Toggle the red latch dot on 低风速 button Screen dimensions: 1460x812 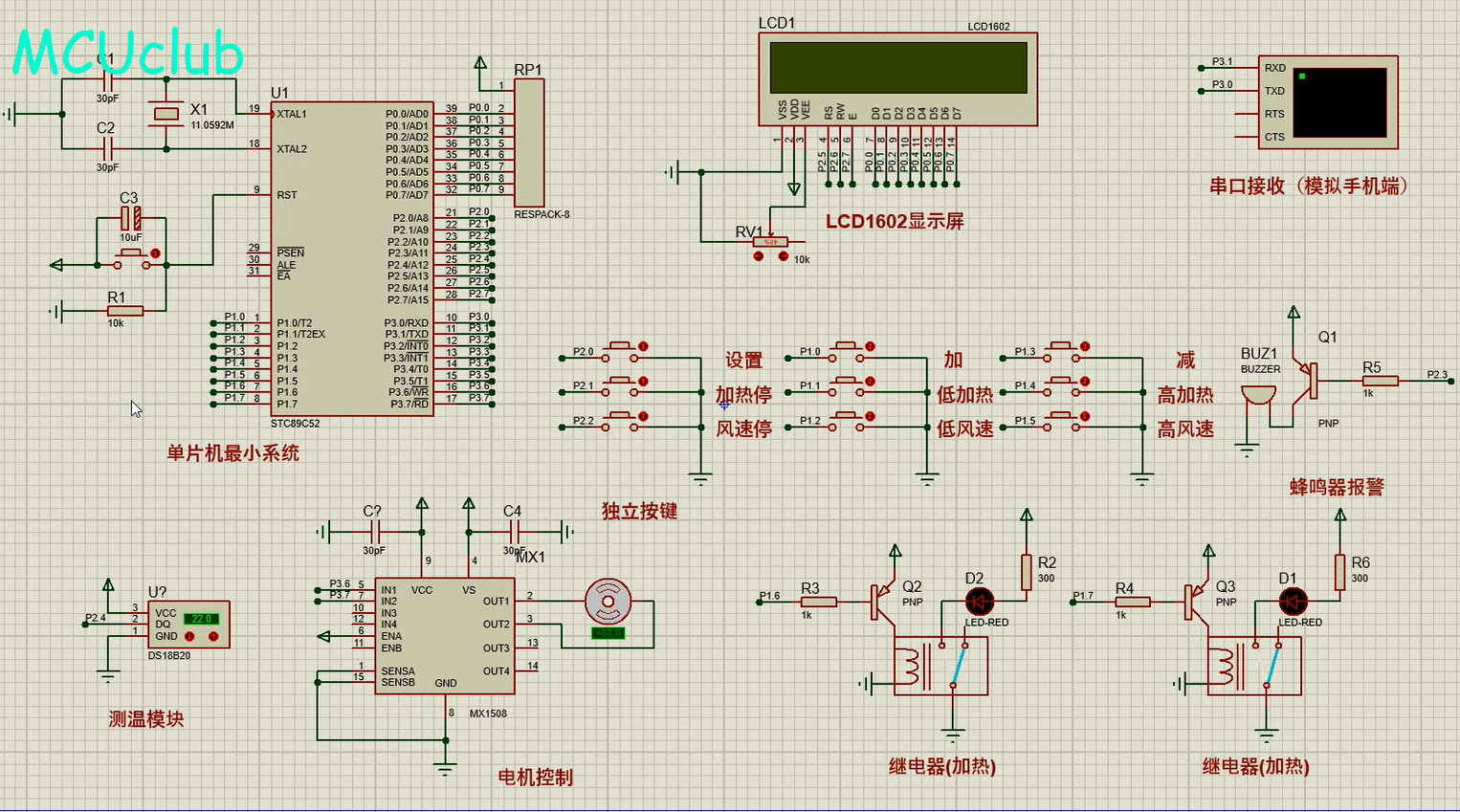(869, 416)
